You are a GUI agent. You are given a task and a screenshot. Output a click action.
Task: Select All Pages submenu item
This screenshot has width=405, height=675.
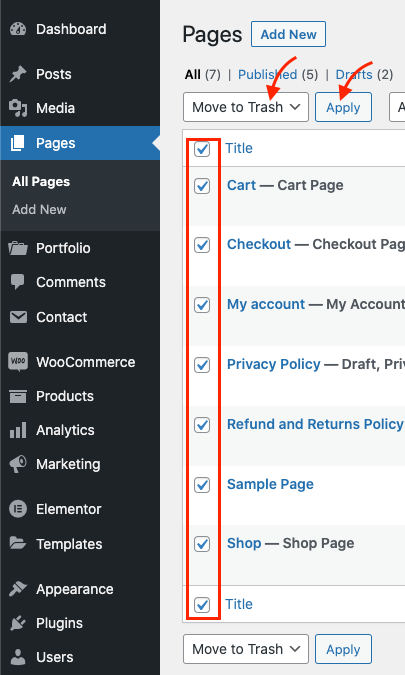pos(41,182)
